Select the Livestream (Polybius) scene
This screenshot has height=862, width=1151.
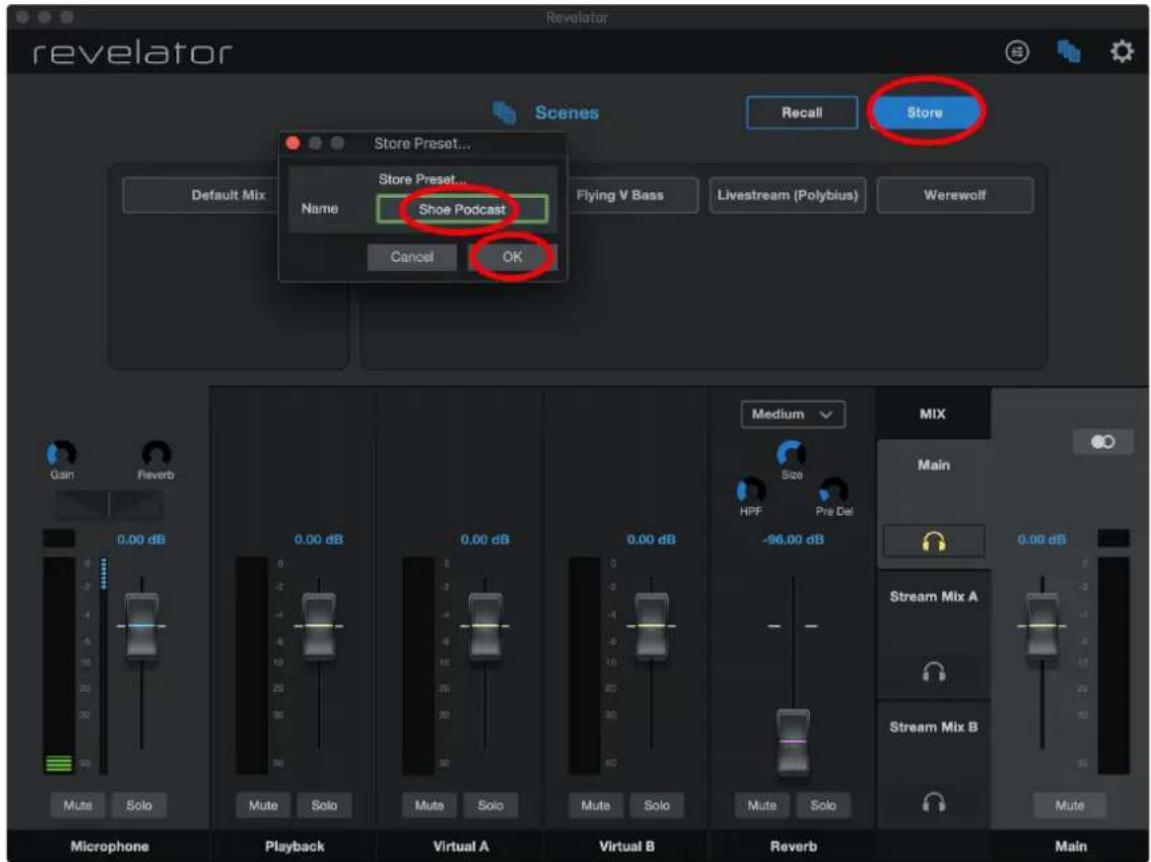(788, 195)
